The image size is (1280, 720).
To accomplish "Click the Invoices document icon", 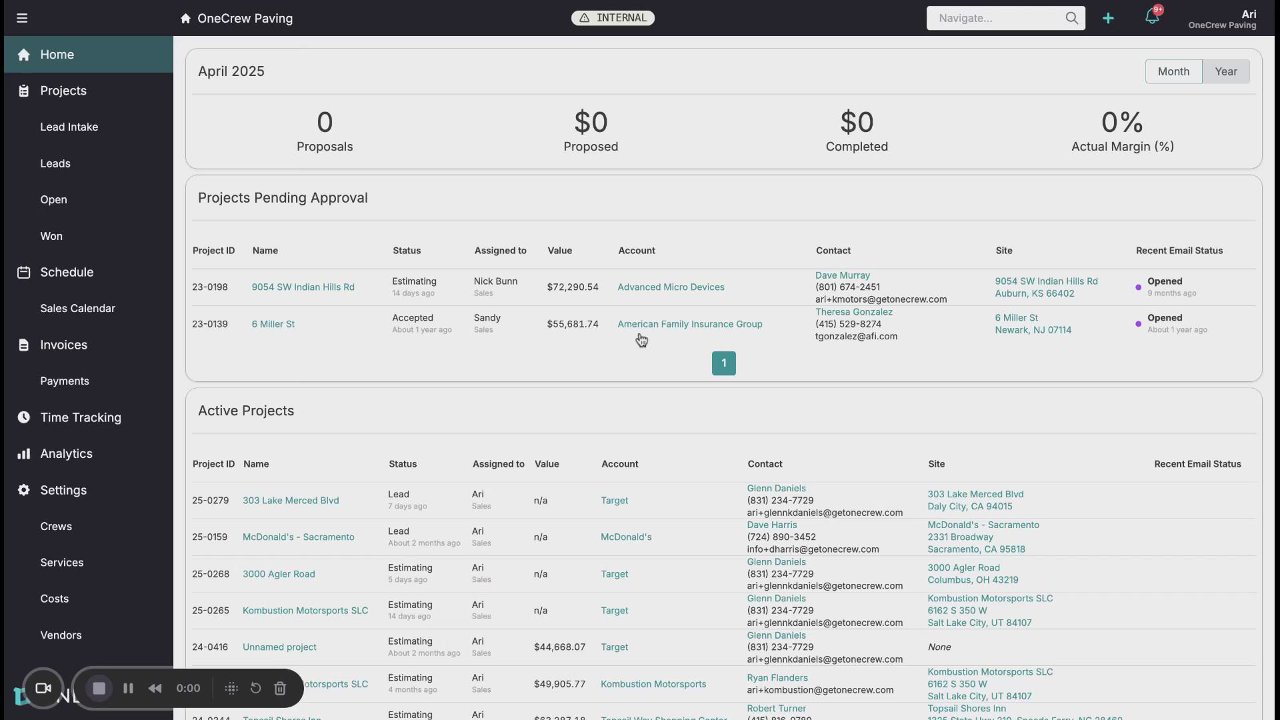I will (24, 345).
